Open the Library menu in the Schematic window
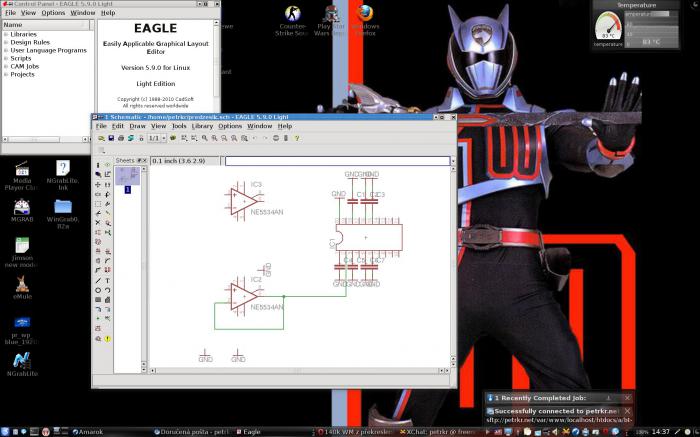700x437 pixels. point(202,126)
